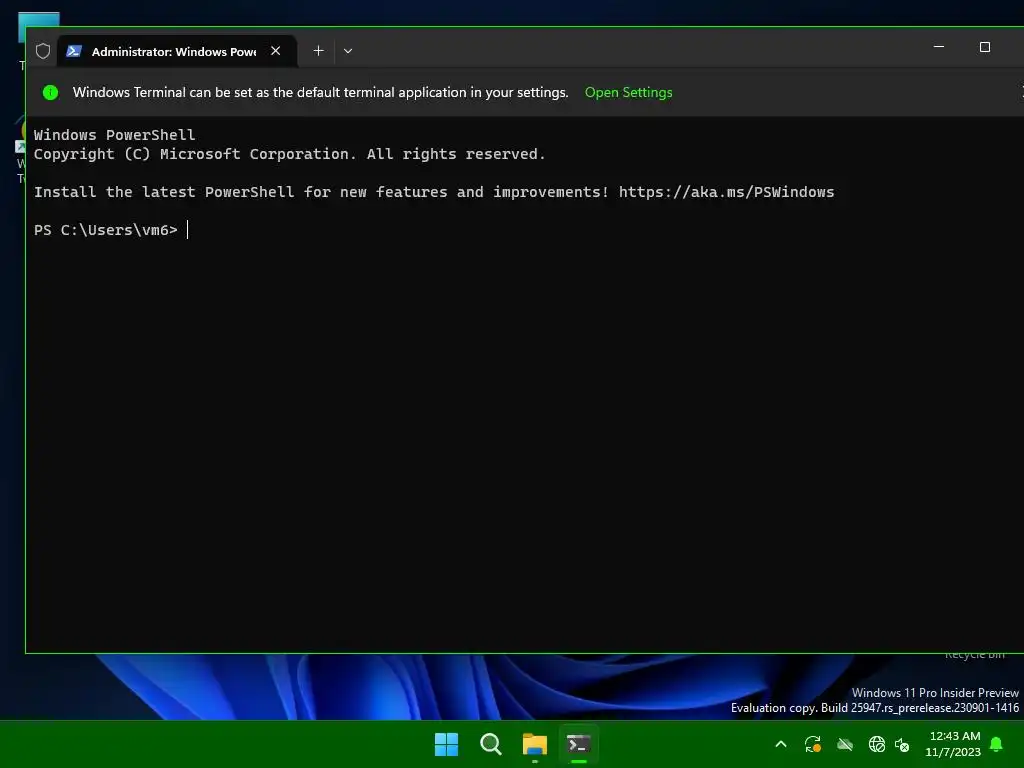The height and width of the screenshot is (768, 1024).
Task: Open the Windows Start menu
Action: (447, 744)
